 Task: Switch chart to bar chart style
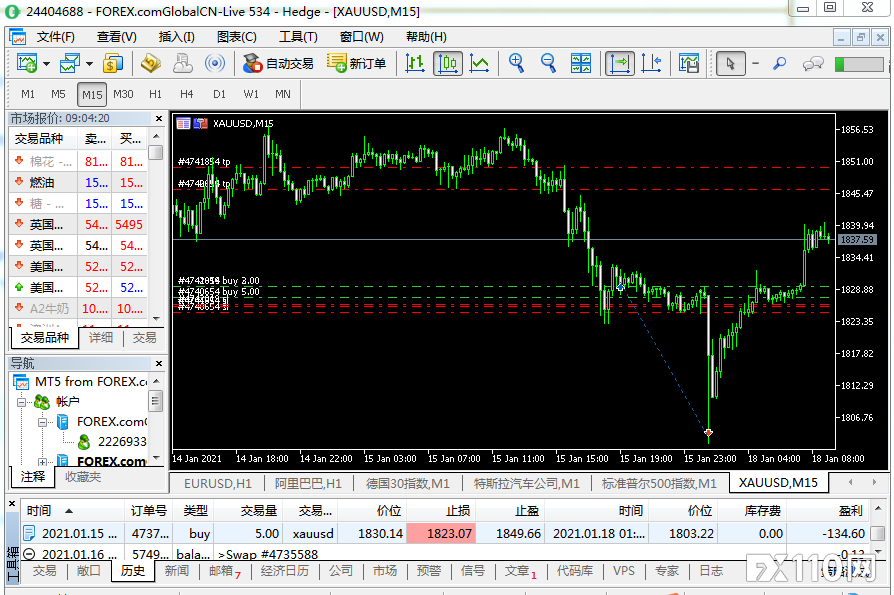tap(415, 63)
